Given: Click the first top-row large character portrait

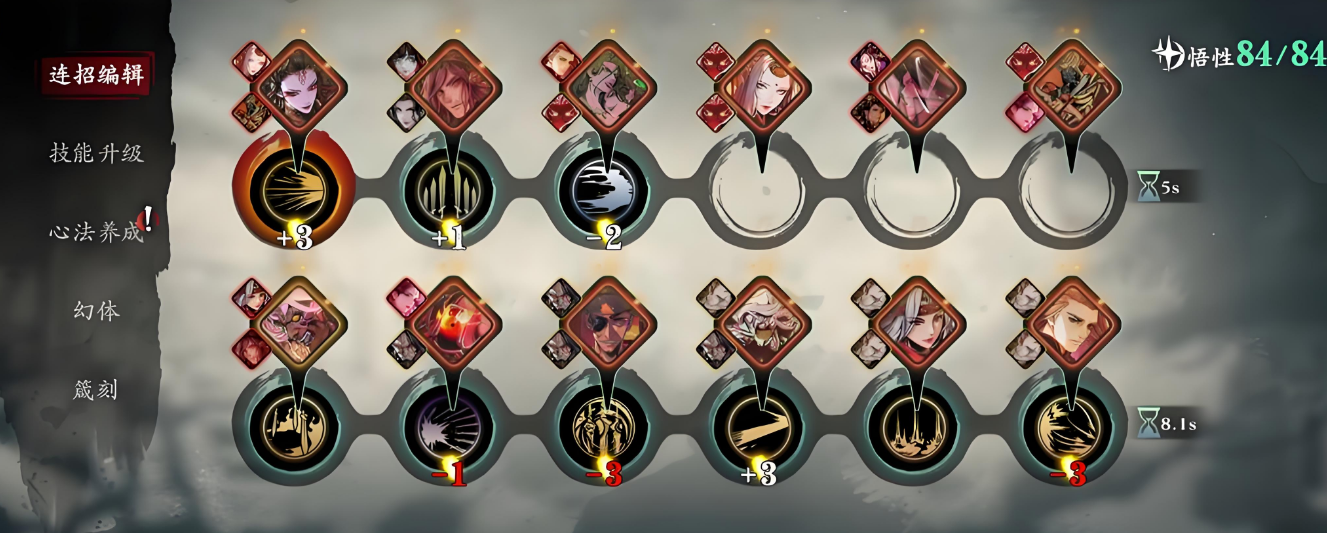Looking at the screenshot, I should tap(302, 86).
